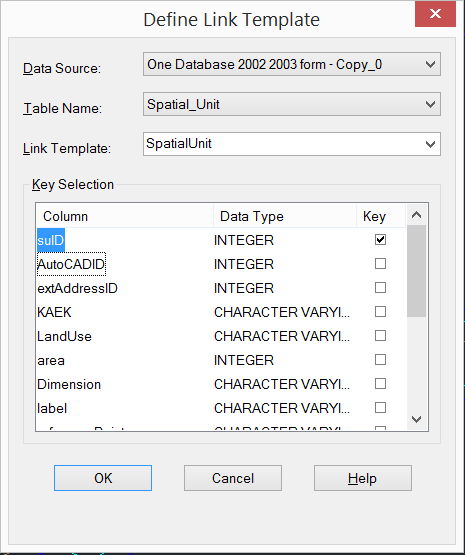This screenshot has width=465, height=555.
Task: Click CHARACTER VARYI... type of KAEK
Action: [x=282, y=313]
